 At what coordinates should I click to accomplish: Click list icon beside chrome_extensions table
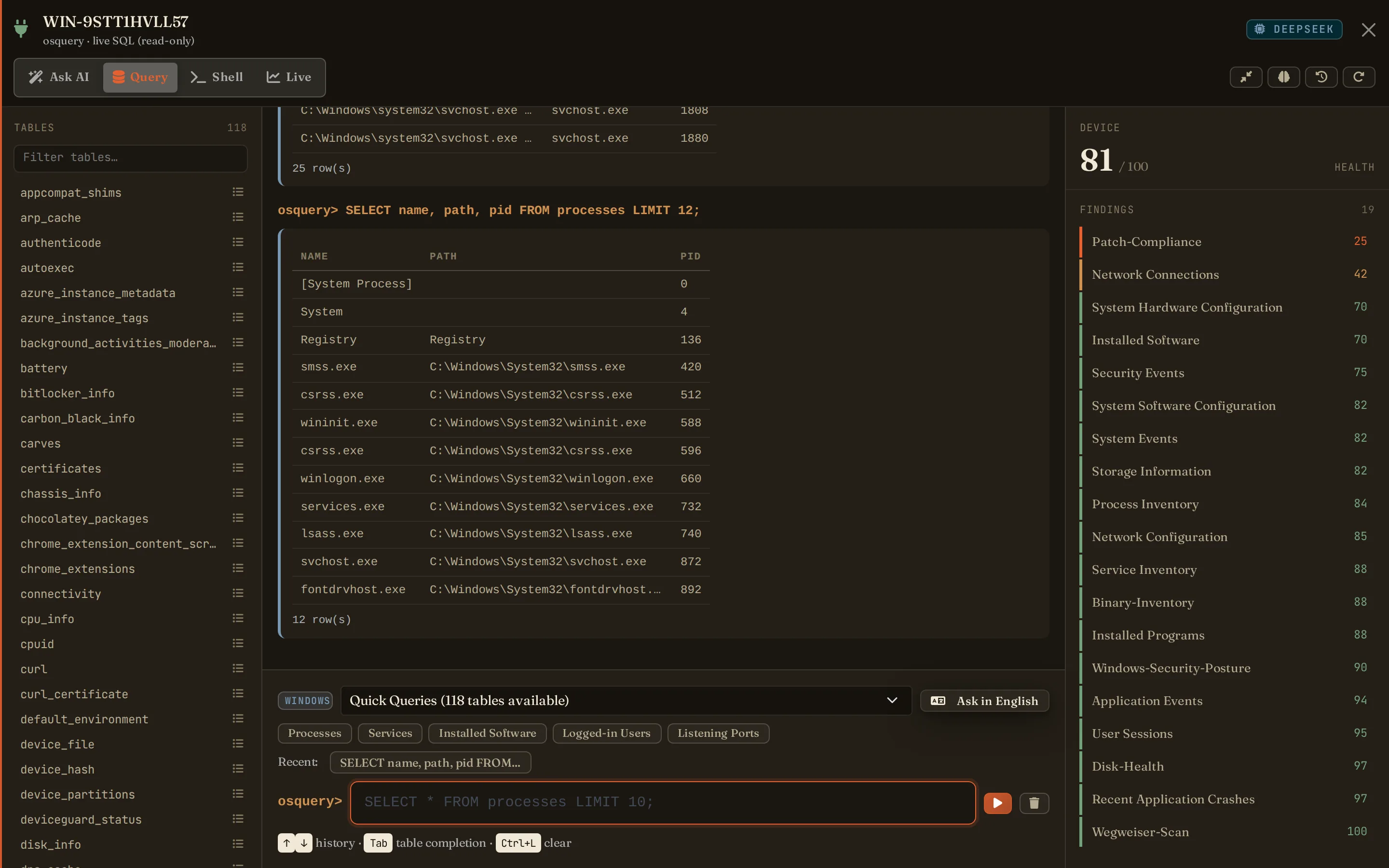point(238,569)
